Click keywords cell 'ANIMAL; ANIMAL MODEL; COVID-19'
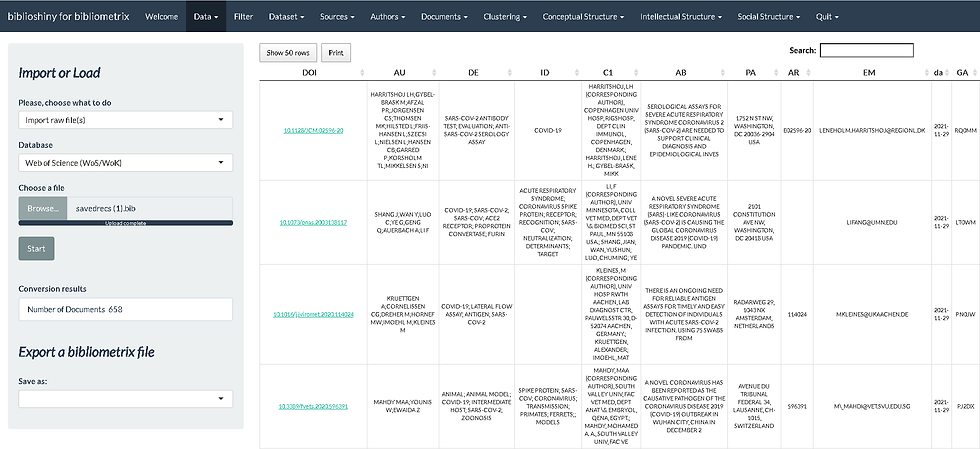The image size is (980, 449). pyautogui.click(x=478, y=406)
